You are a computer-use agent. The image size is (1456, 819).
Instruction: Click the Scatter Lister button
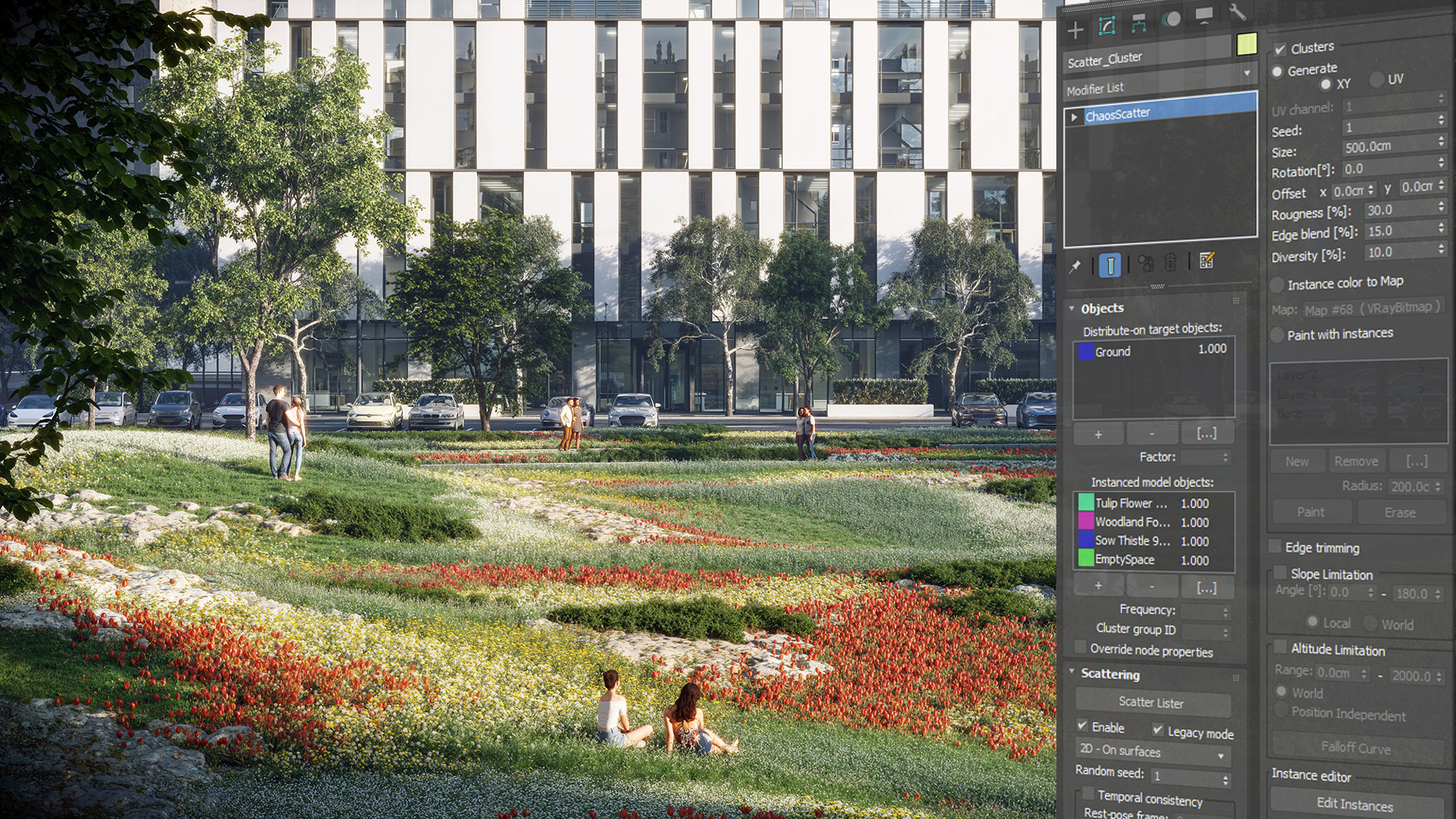1152,703
